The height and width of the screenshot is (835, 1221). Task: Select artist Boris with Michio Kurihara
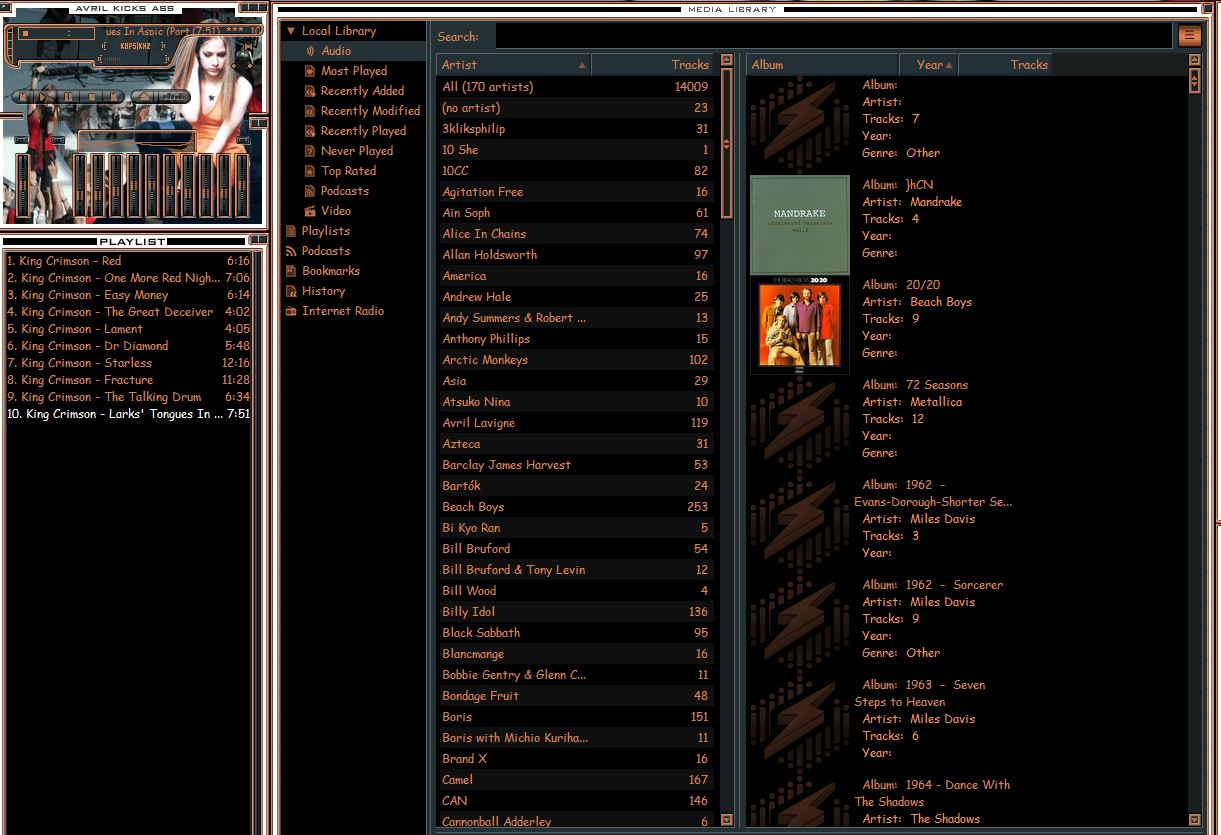(x=575, y=738)
